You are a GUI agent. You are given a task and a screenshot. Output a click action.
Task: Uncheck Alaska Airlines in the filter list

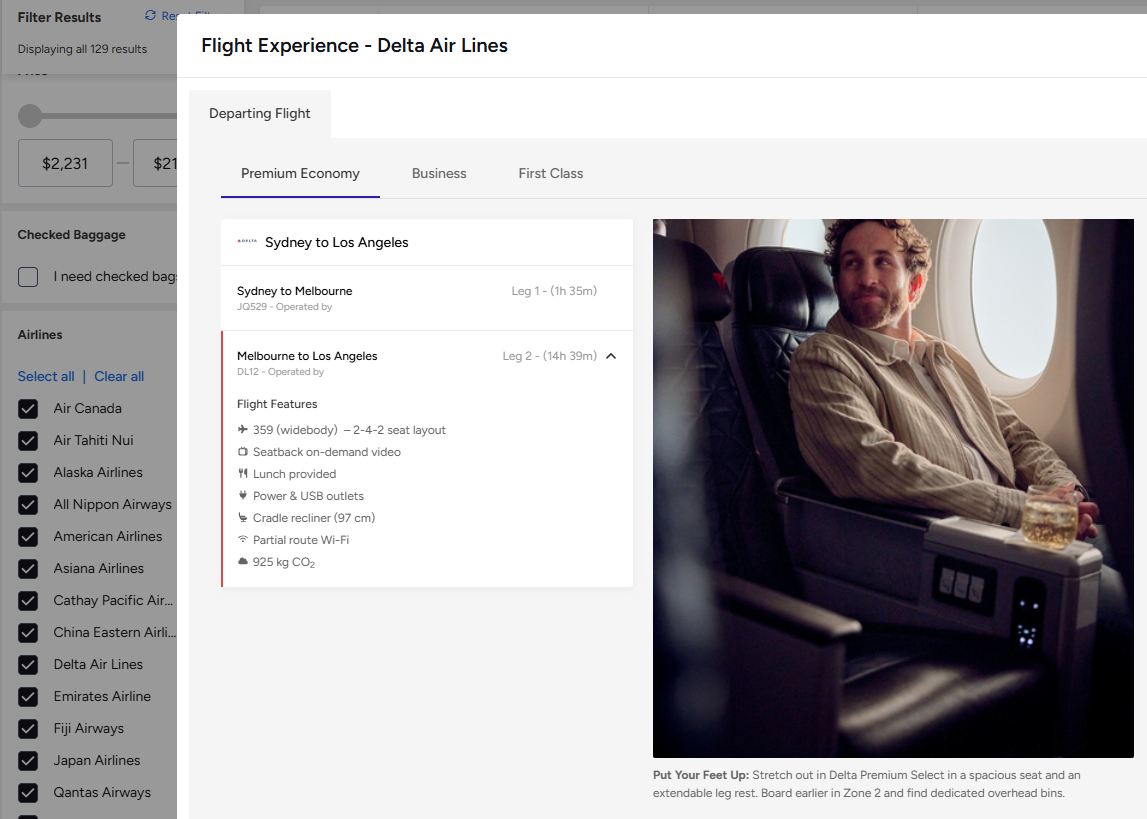pyautogui.click(x=28, y=473)
